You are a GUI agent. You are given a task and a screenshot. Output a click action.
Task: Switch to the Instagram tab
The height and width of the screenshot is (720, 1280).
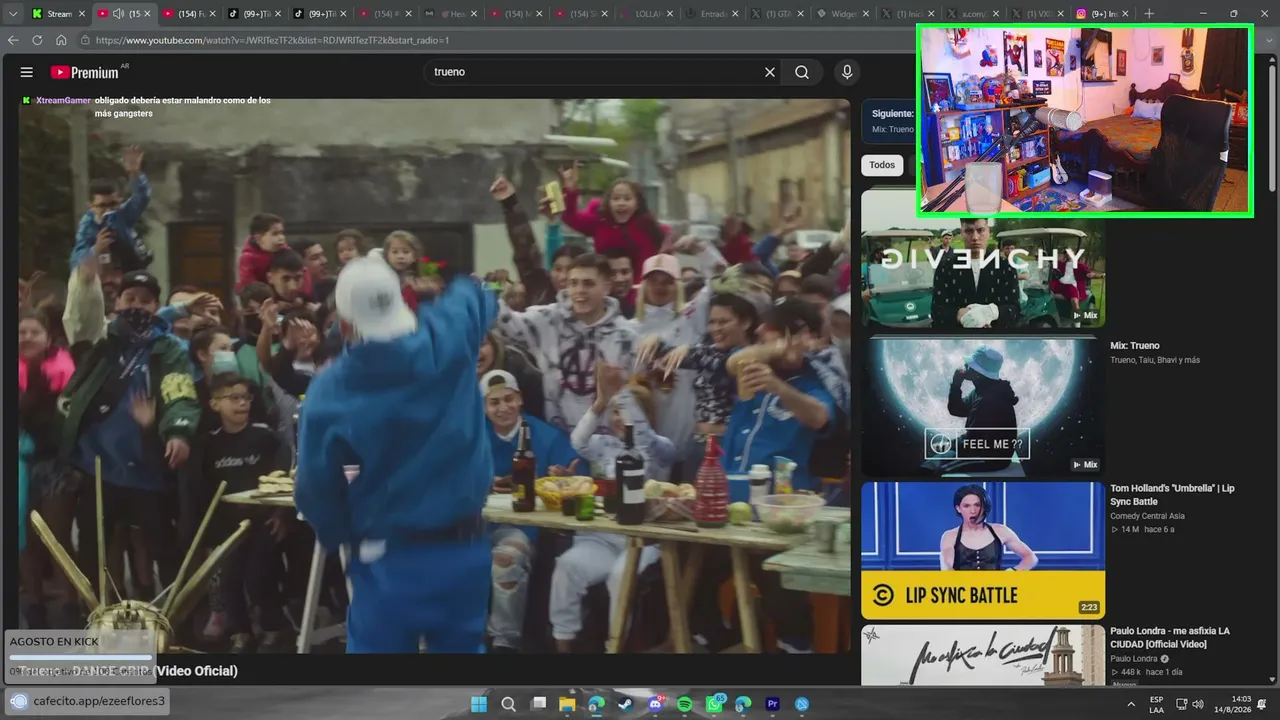pos(1103,14)
